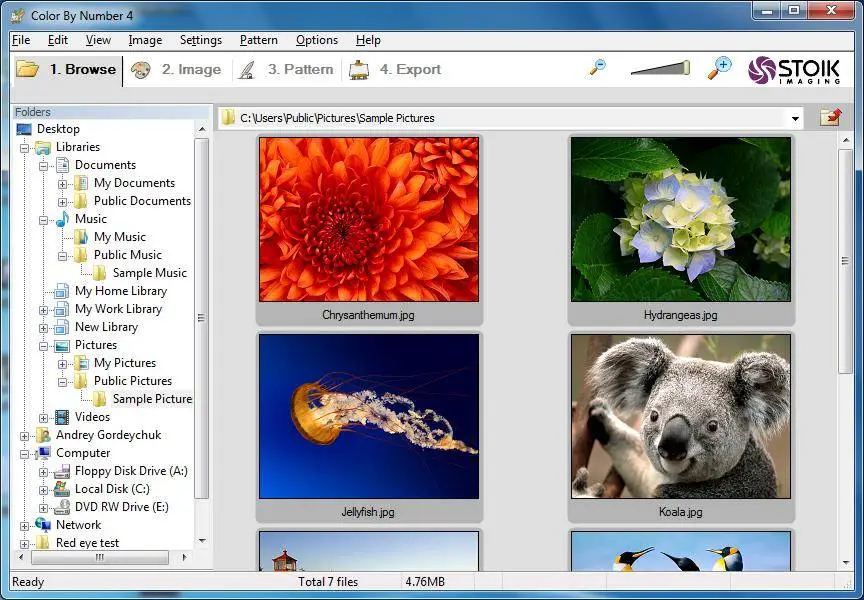864x600 pixels.
Task: Click the Pictures library icon
Action: pyautogui.click(x=62, y=345)
